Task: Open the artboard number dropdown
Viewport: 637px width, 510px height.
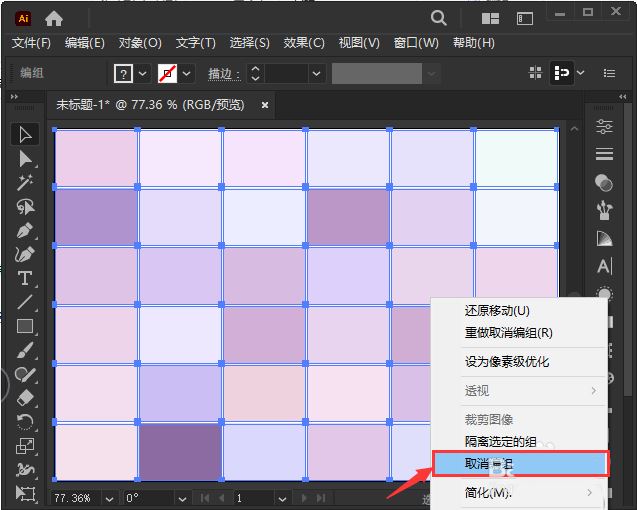Action: (282, 499)
